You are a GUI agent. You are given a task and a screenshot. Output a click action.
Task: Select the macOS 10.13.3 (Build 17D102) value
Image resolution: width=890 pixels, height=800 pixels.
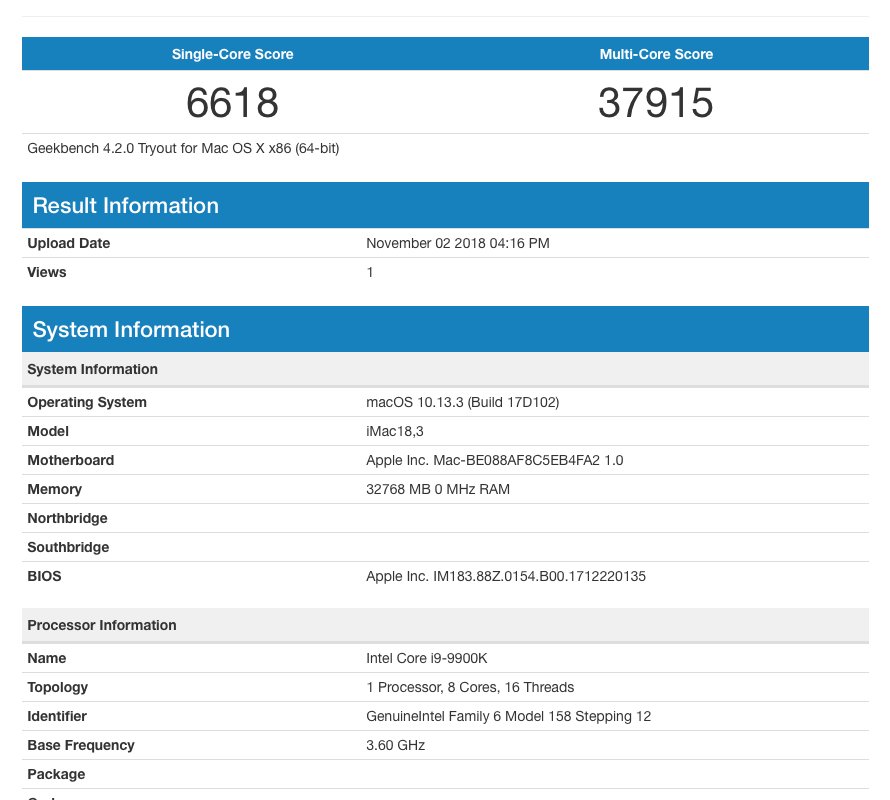tap(463, 402)
